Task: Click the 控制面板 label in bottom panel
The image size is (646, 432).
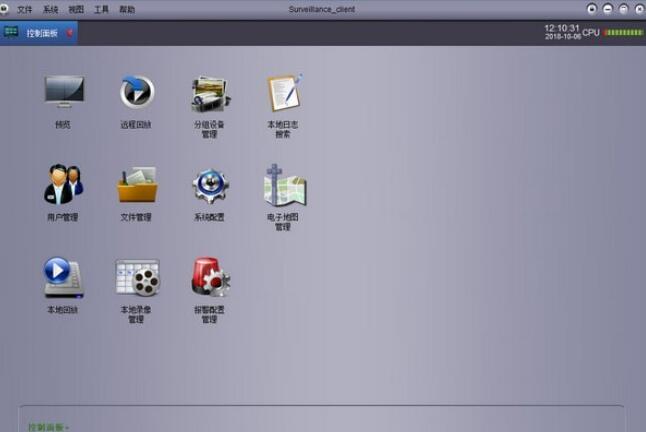Action: tap(46, 427)
